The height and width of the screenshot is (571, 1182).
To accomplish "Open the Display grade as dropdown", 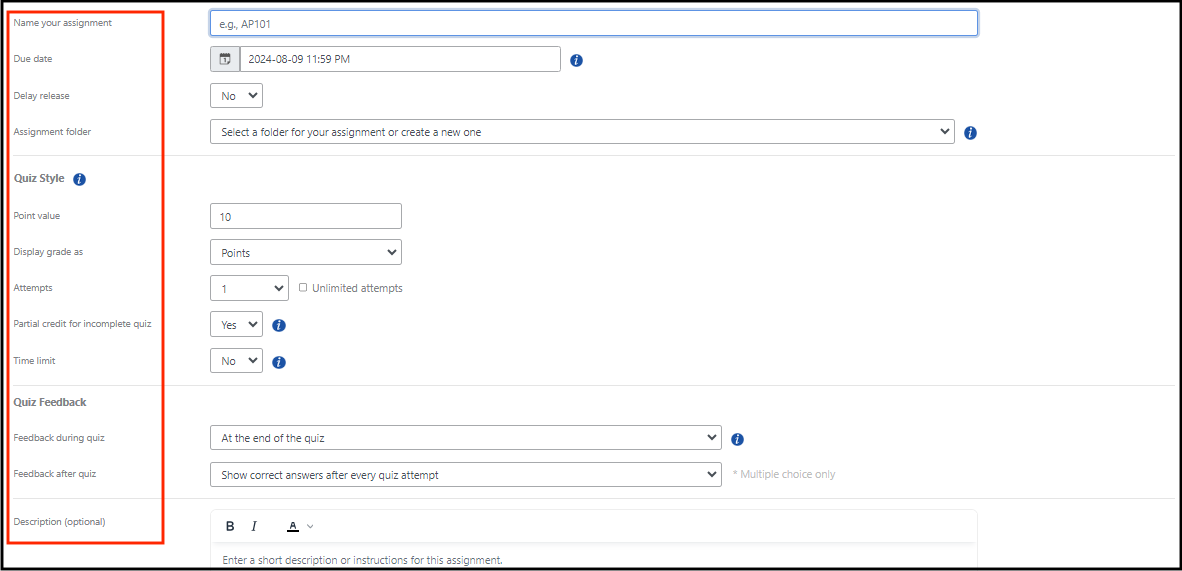I will [x=305, y=252].
